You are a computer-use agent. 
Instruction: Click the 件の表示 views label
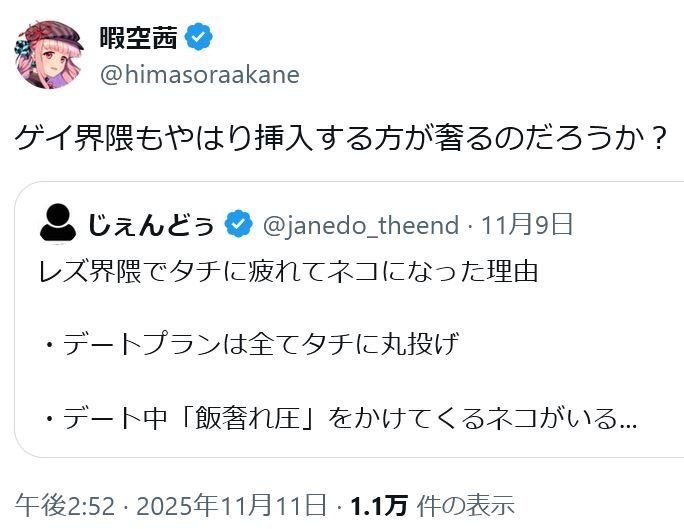pyautogui.click(x=467, y=503)
